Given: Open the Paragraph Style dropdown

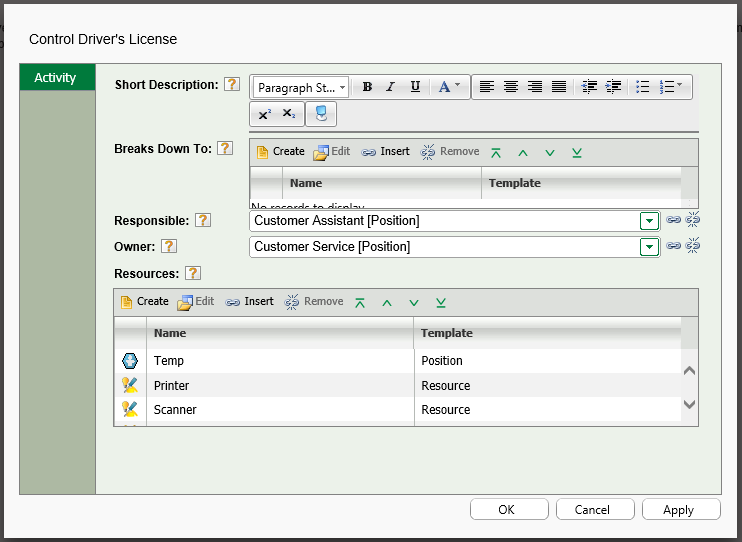Looking at the screenshot, I should point(300,87).
